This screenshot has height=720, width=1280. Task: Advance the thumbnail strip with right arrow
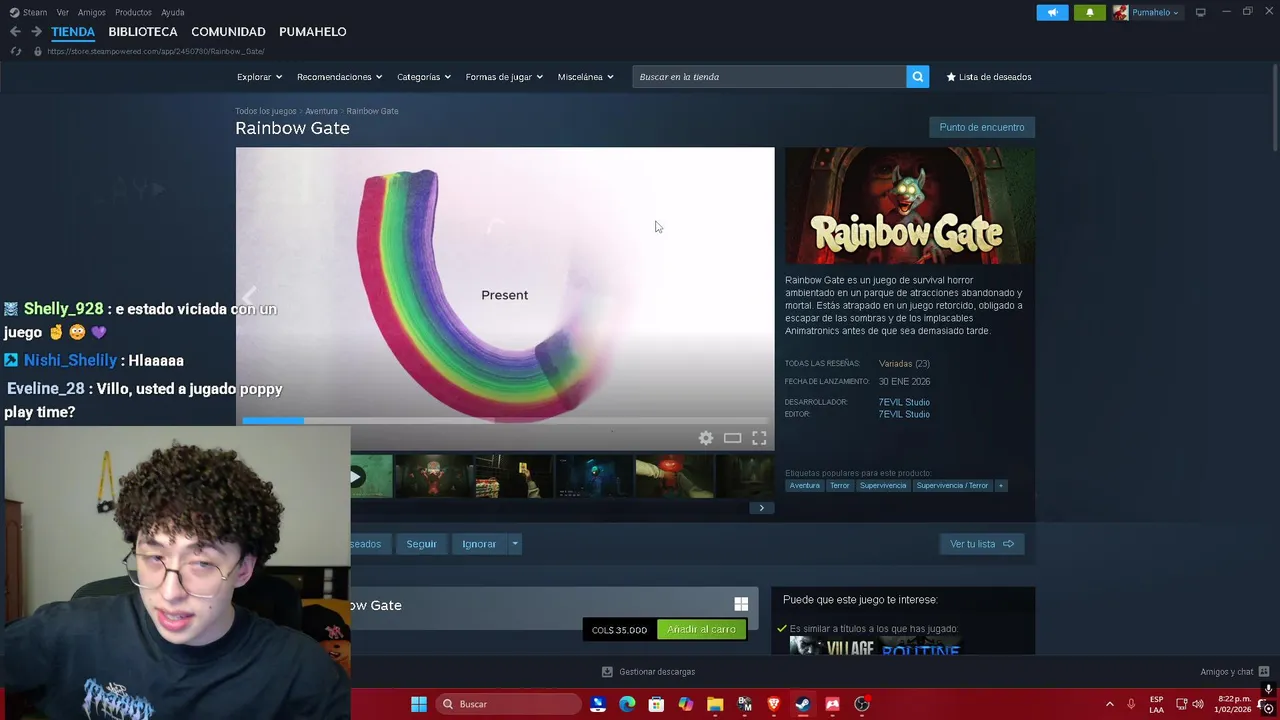coord(761,508)
